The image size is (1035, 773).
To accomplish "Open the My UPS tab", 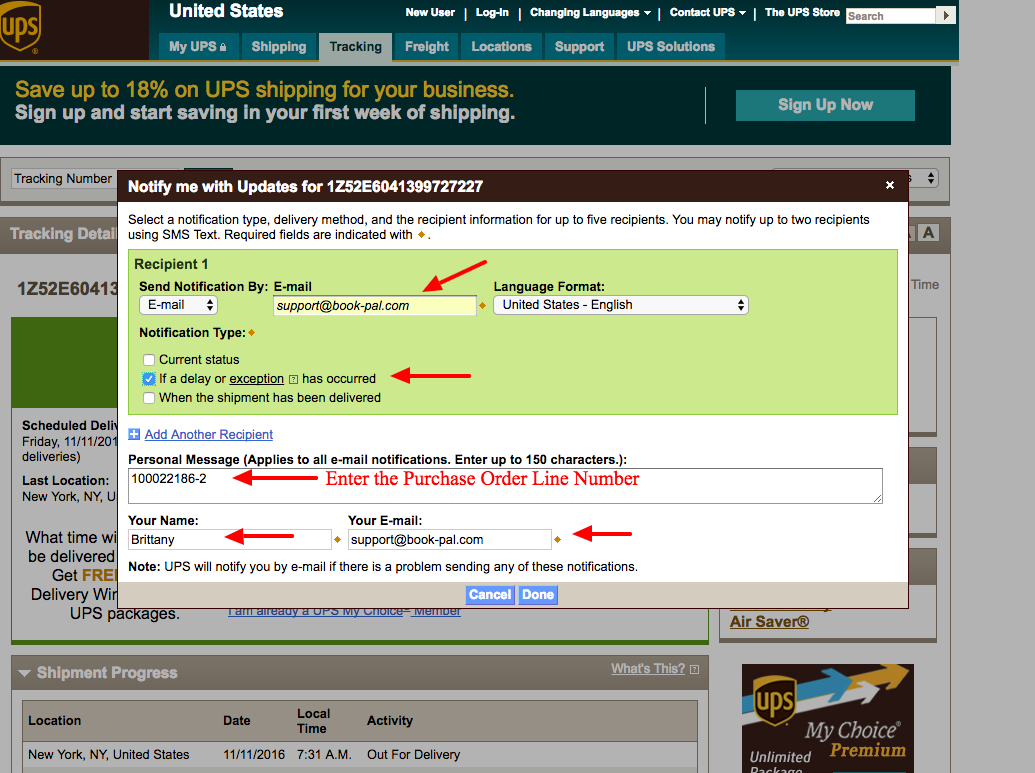I will click(197, 47).
